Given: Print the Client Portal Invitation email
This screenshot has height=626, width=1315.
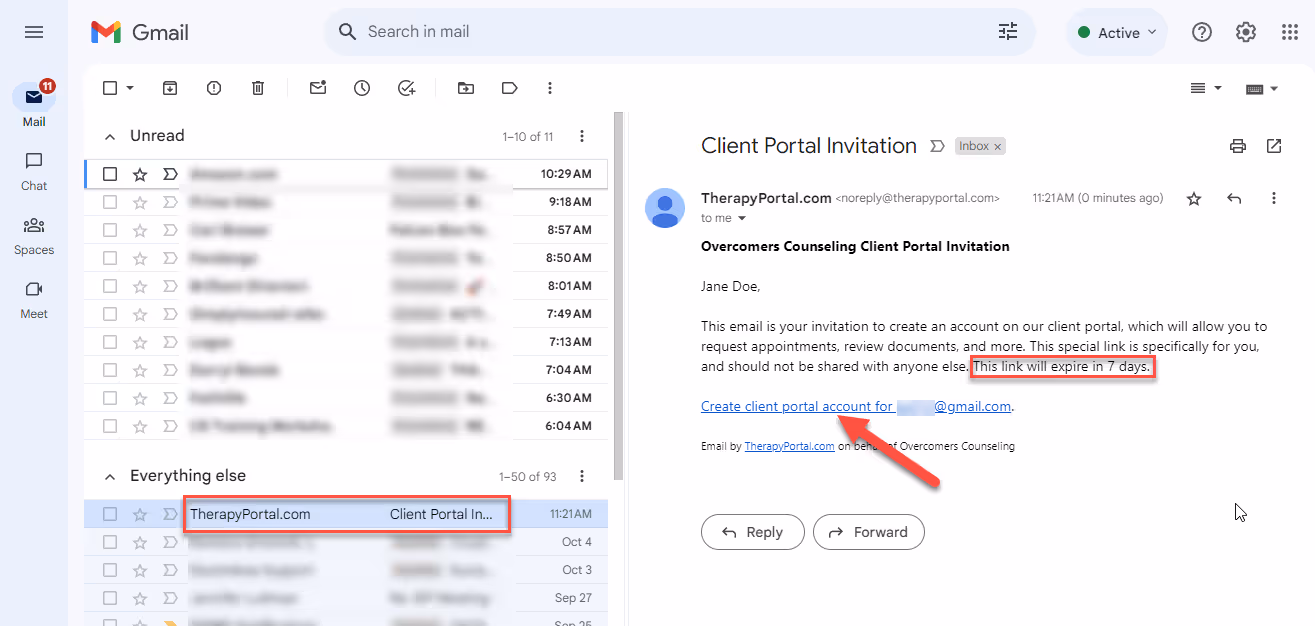Looking at the screenshot, I should [x=1238, y=146].
